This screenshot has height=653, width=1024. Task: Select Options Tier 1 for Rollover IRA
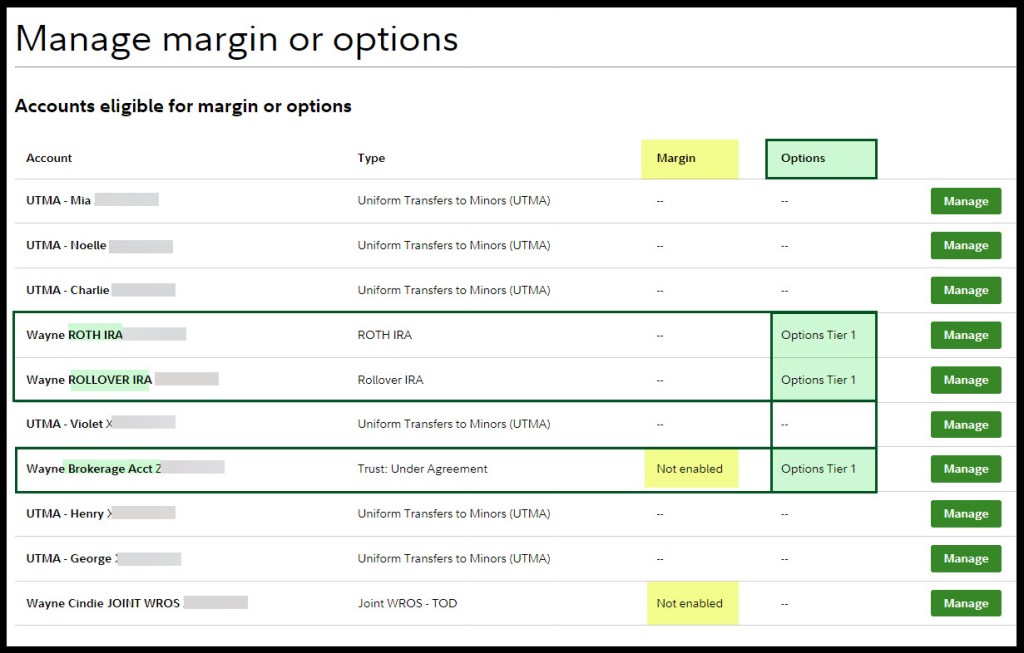(818, 380)
